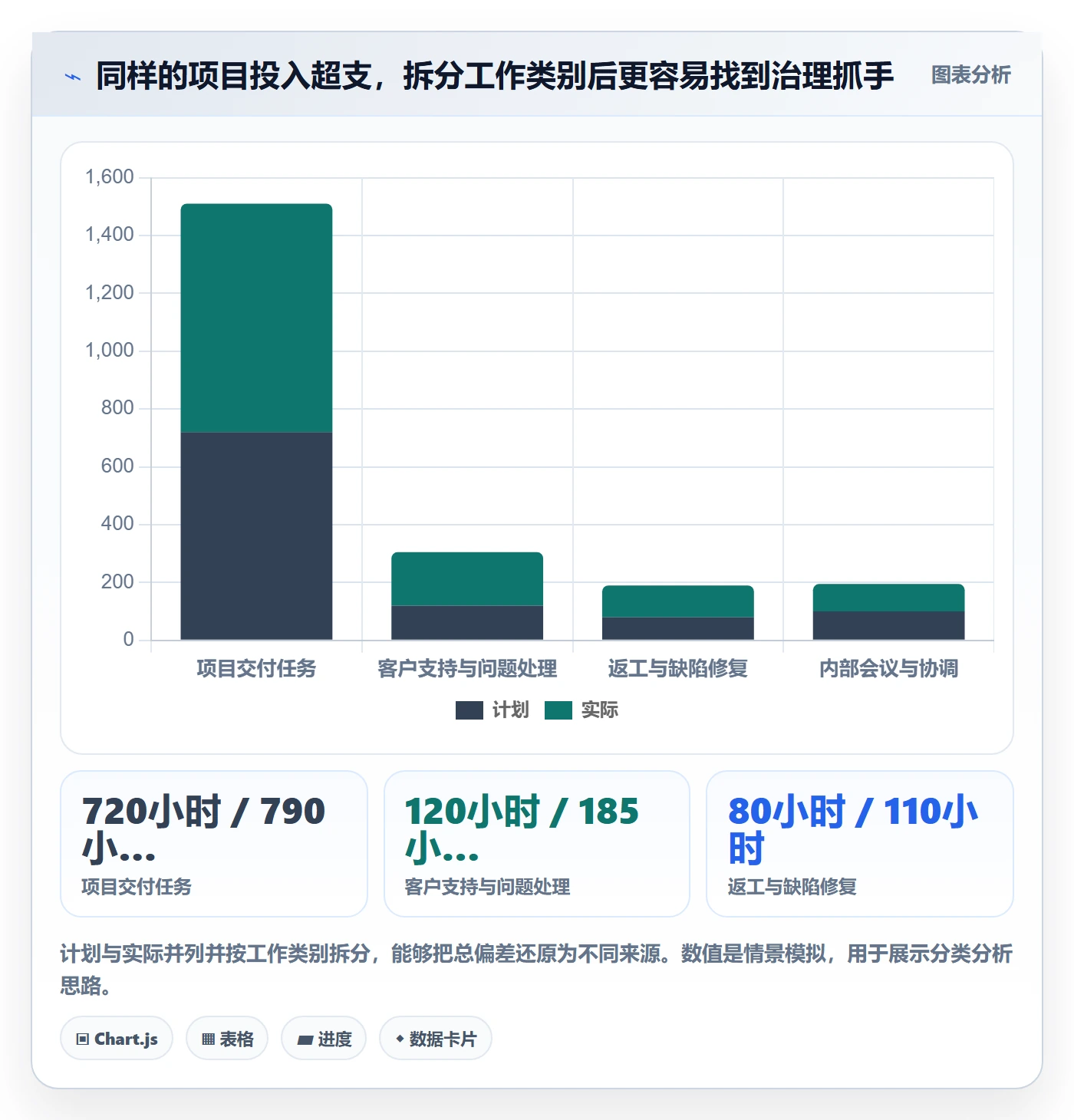Click the 计划 legend label
The width and height of the screenshot is (1074, 1120).
coord(511,710)
